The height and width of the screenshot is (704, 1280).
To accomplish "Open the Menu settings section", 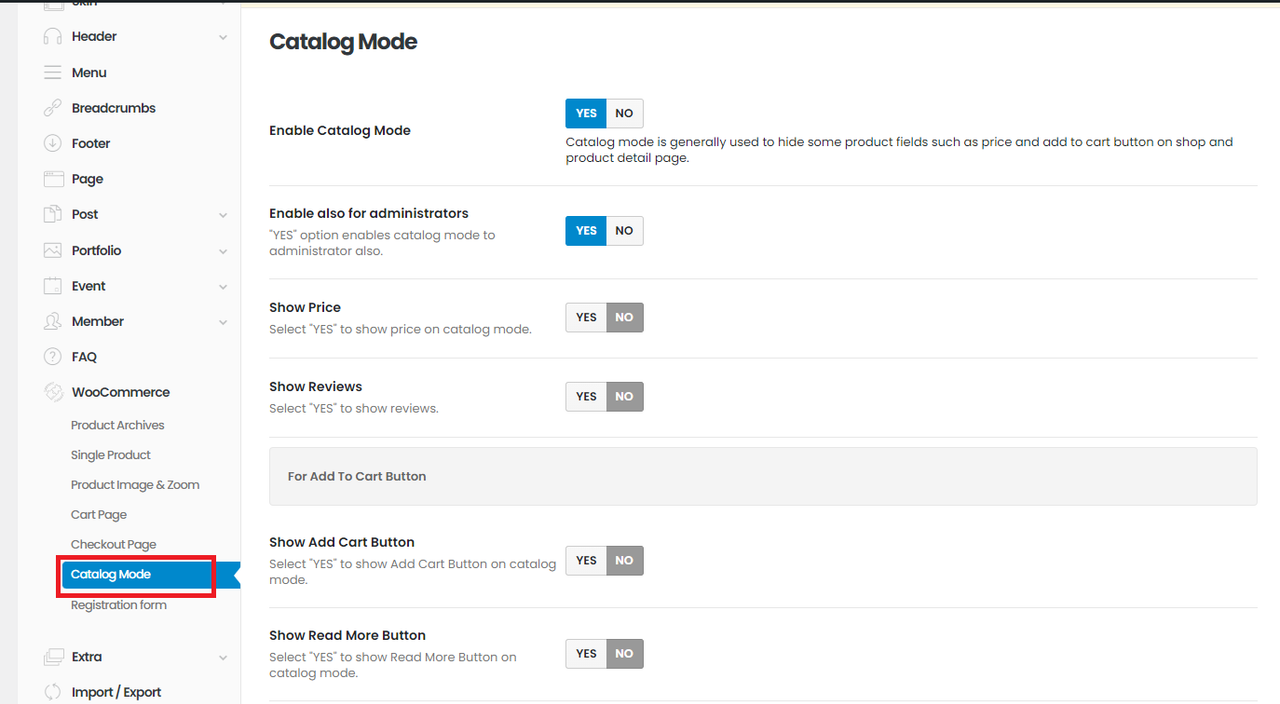I will (x=89, y=72).
